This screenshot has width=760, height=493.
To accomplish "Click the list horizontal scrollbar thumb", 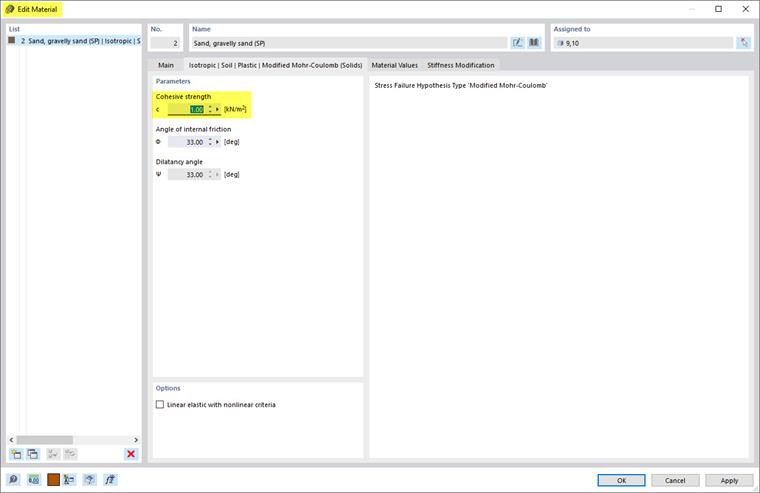I will 45,440.
